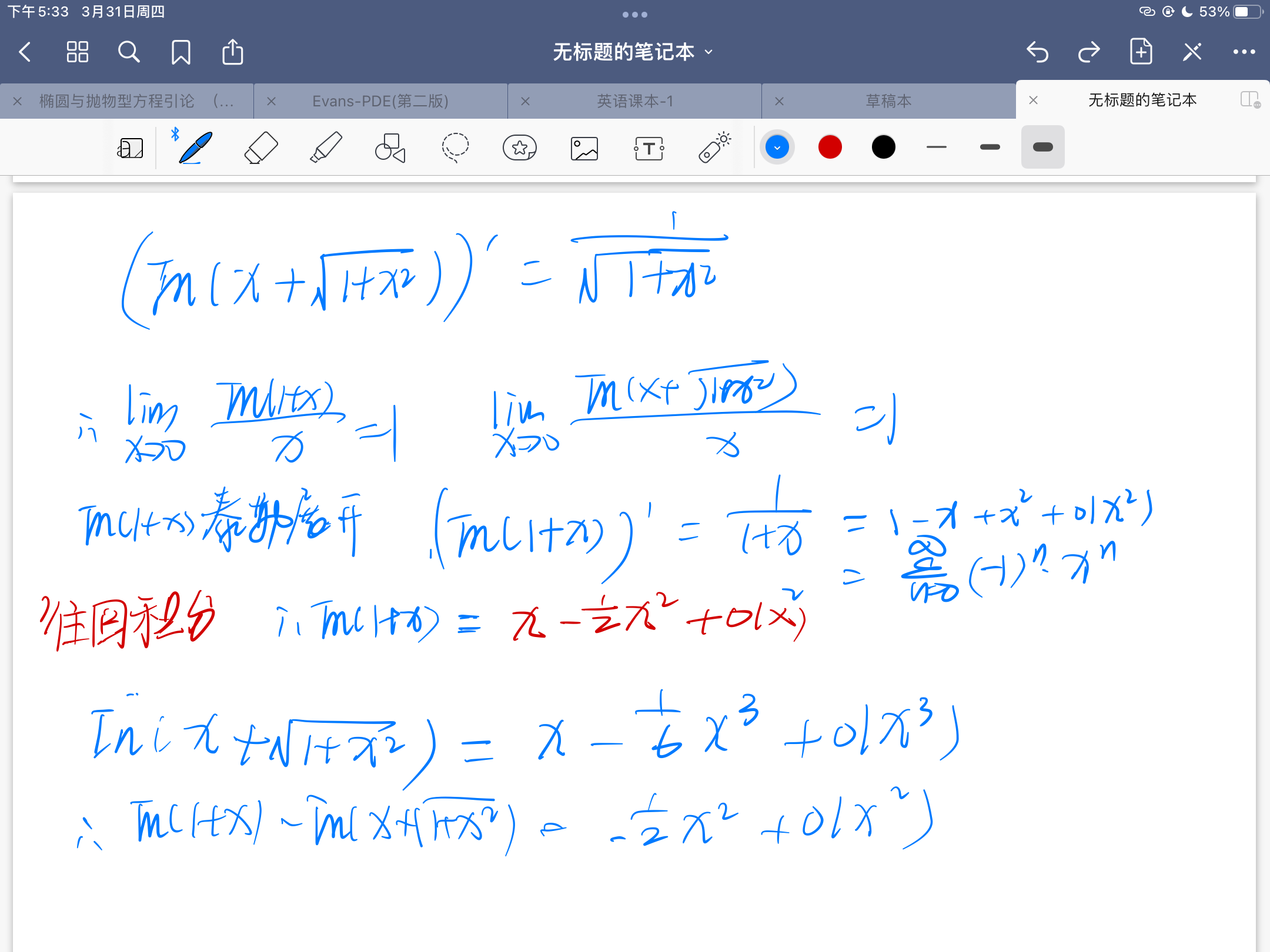Open the three-dot more options menu
Image resolution: width=1270 pixels, height=952 pixels.
pos(1244,52)
